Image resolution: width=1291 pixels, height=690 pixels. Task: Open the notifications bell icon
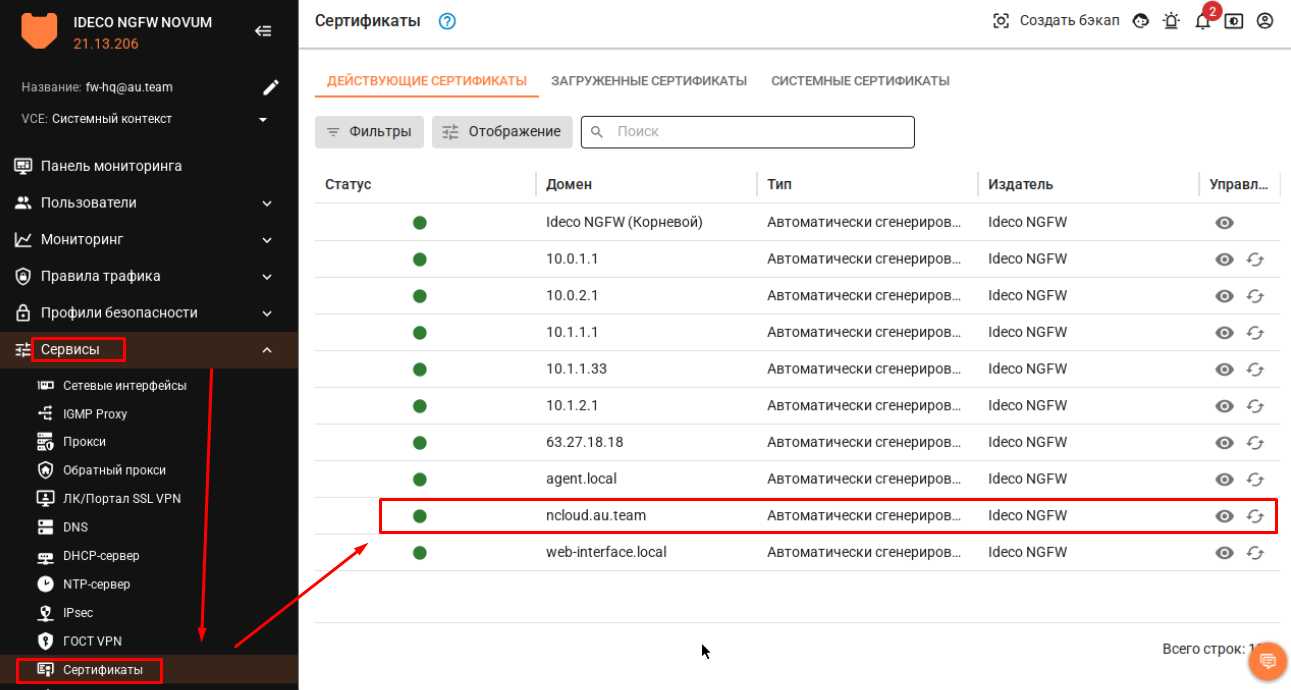click(1203, 21)
